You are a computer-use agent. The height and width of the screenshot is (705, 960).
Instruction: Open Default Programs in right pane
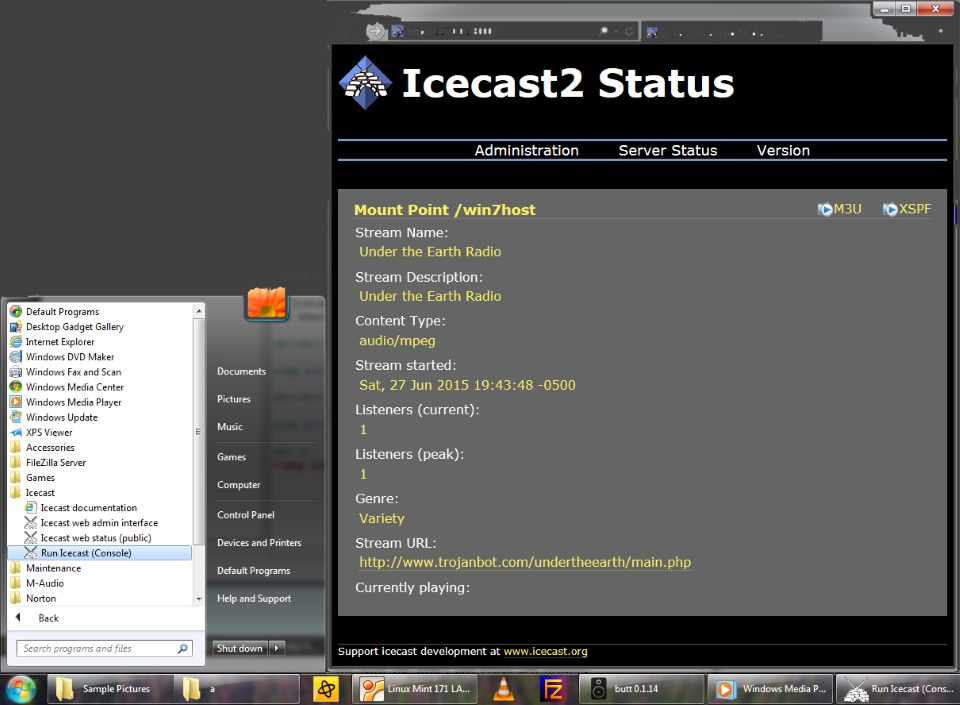tap(253, 570)
